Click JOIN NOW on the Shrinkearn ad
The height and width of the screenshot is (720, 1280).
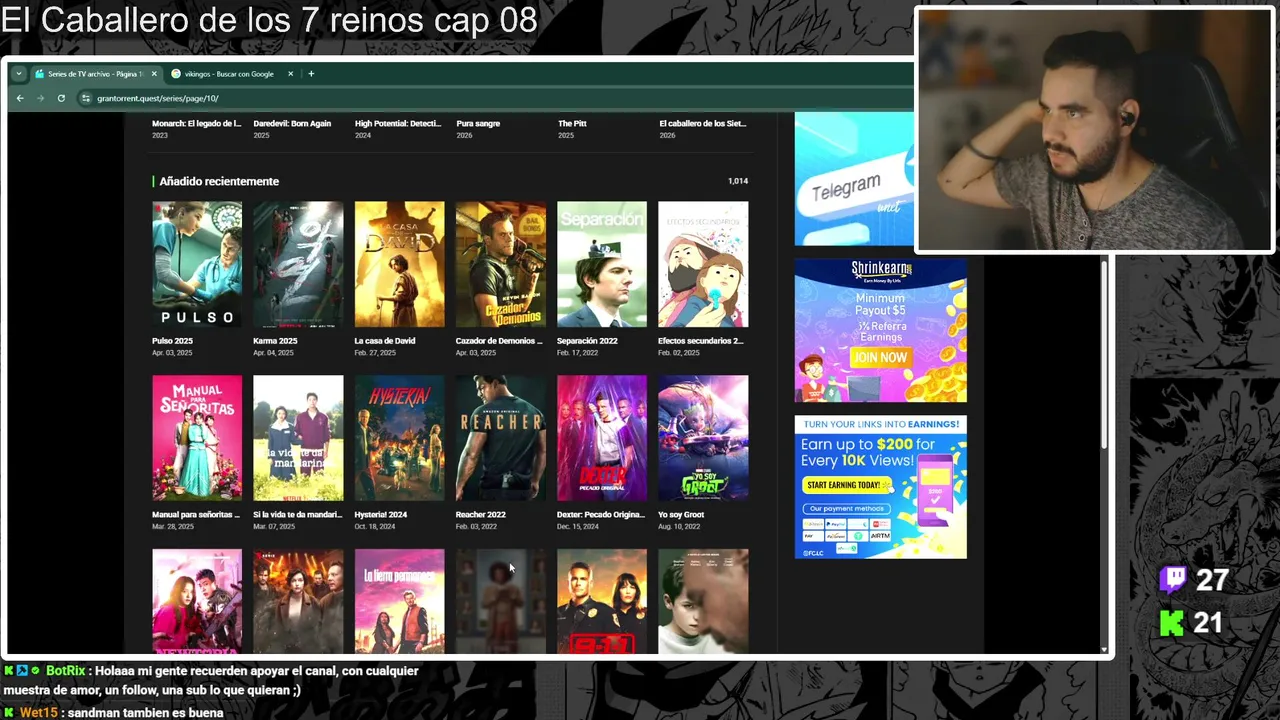pyautogui.click(x=880, y=357)
